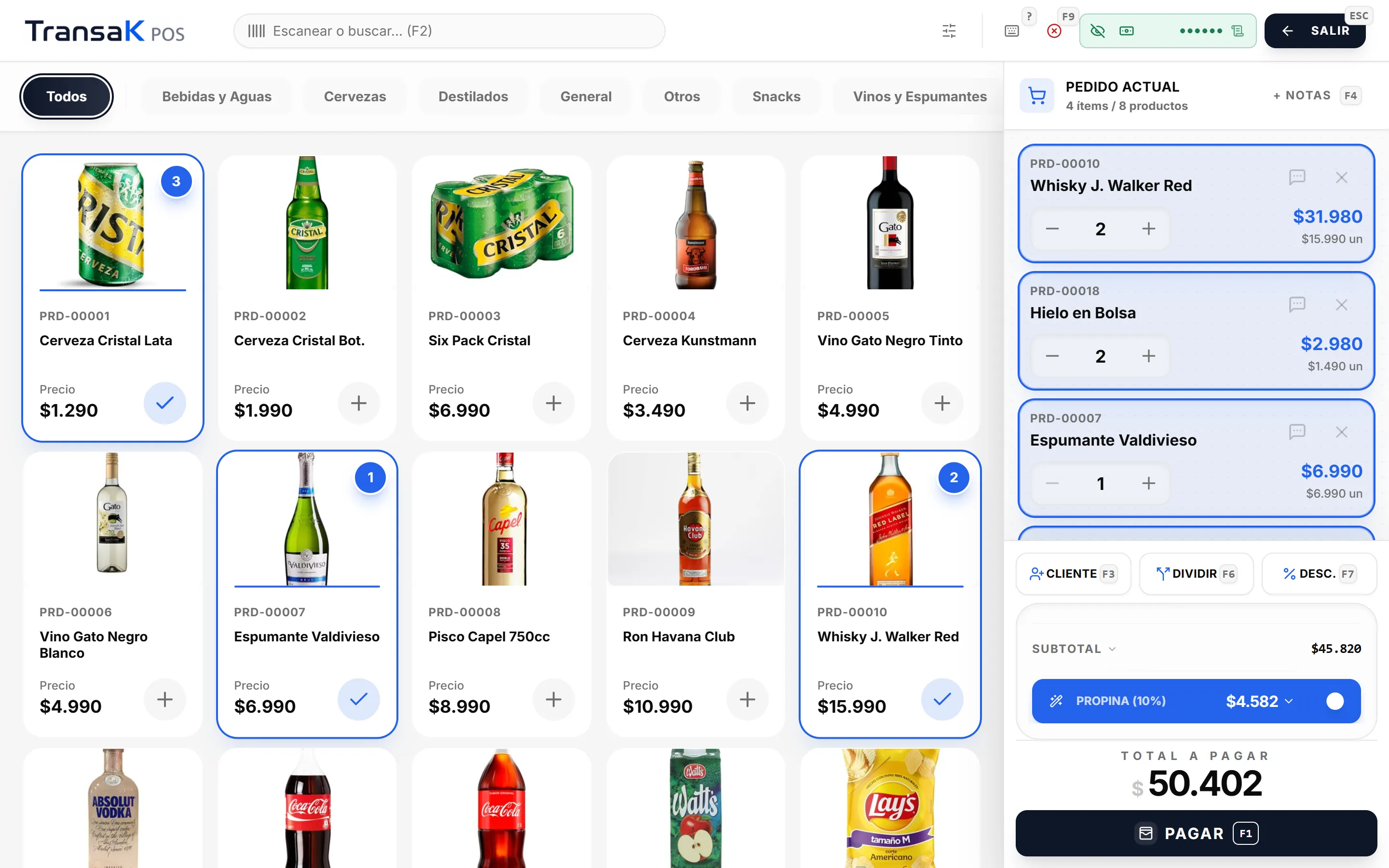Click the PAGAR F1 button

1196,833
